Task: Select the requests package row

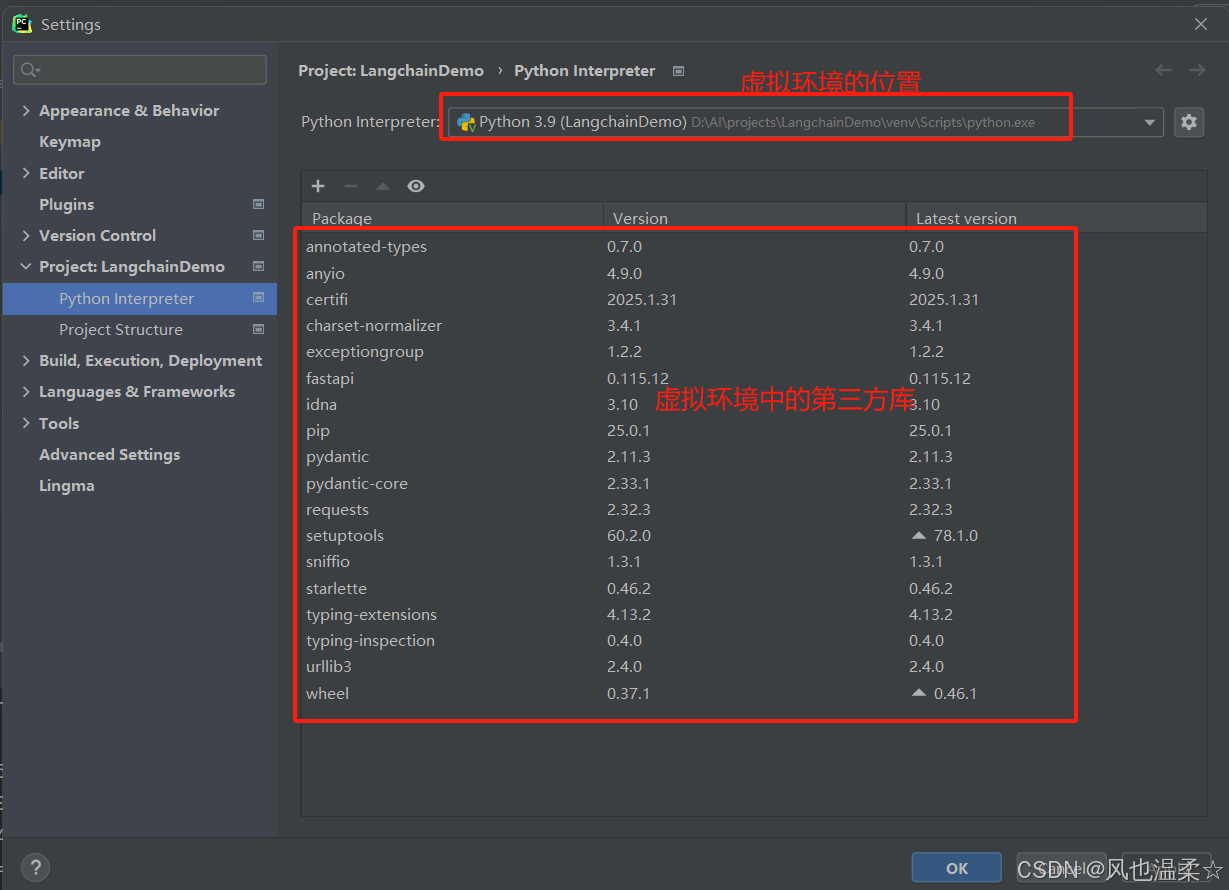Action: [754, 509]
